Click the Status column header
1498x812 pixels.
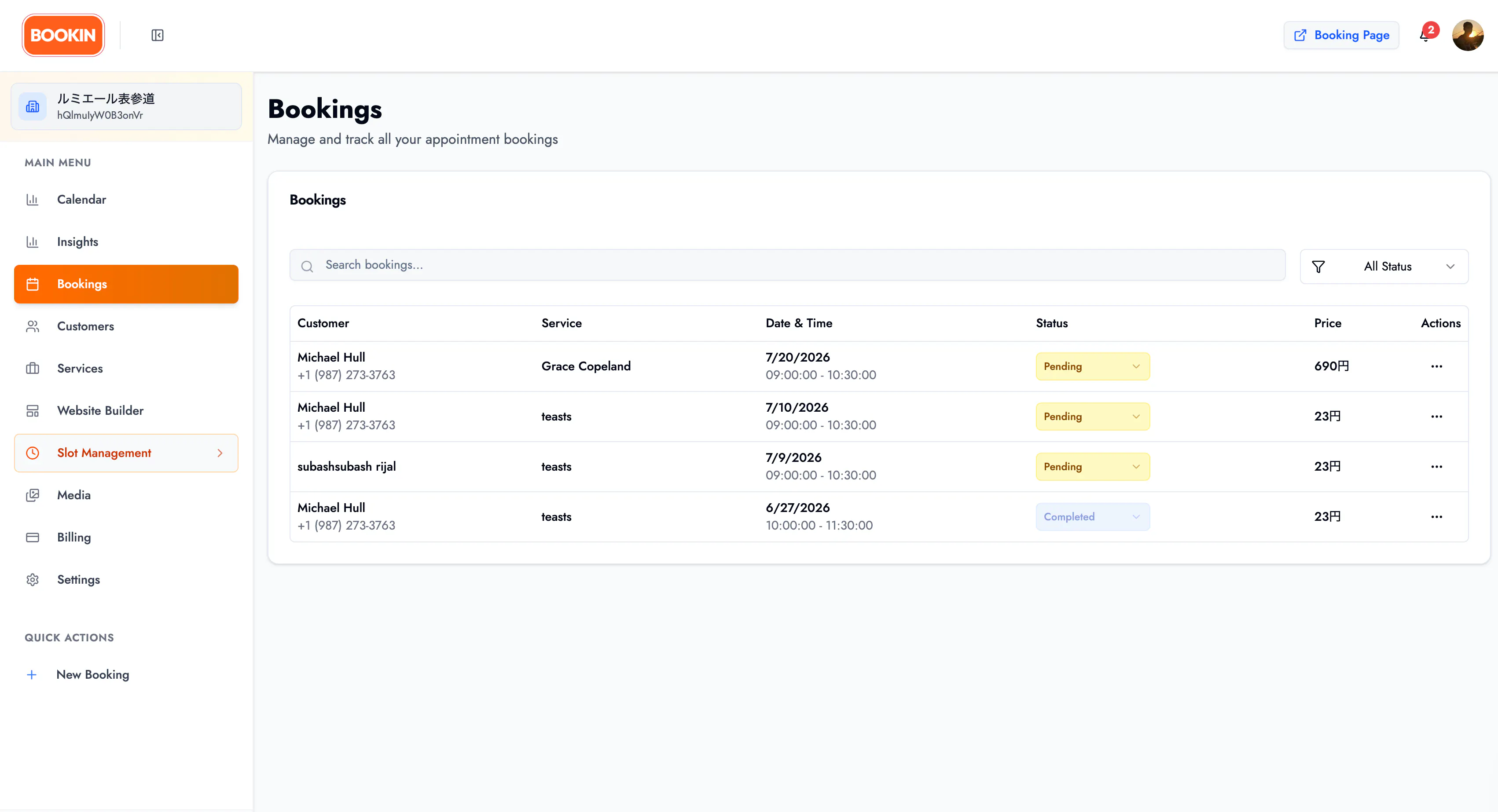click(1051, 323)
